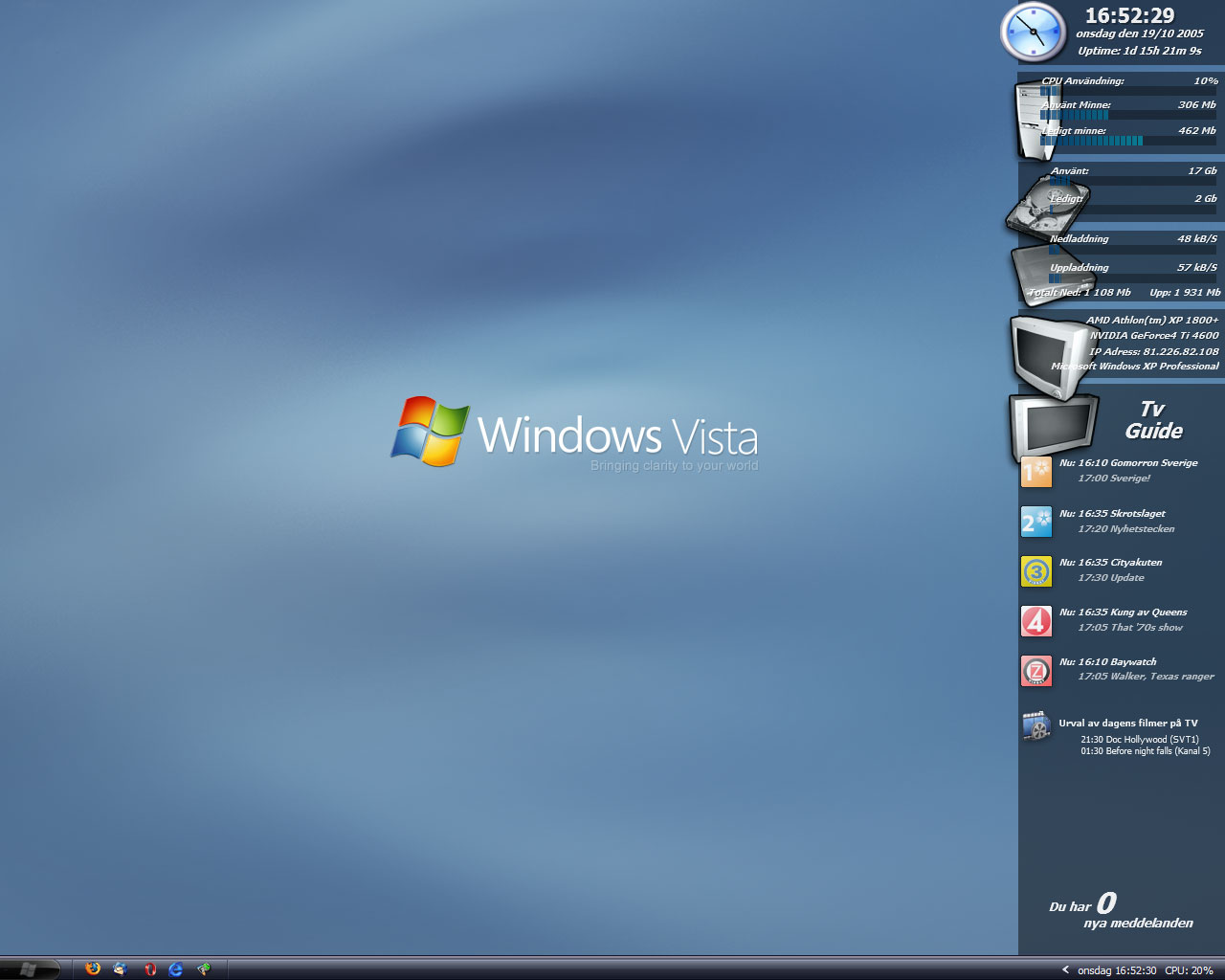Screen dimensions: 1225x980
Task: Click the ZTV channel icon
Action: coord(1036,671)
